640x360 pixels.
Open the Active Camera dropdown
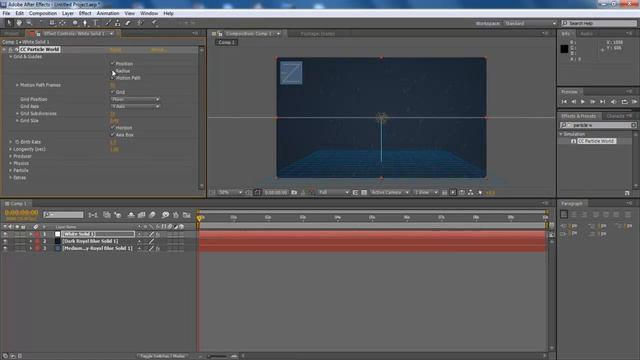click(x=389, y=192)
